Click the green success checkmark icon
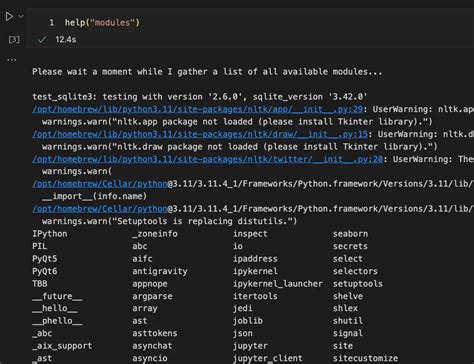 click(x=42, y=40)
